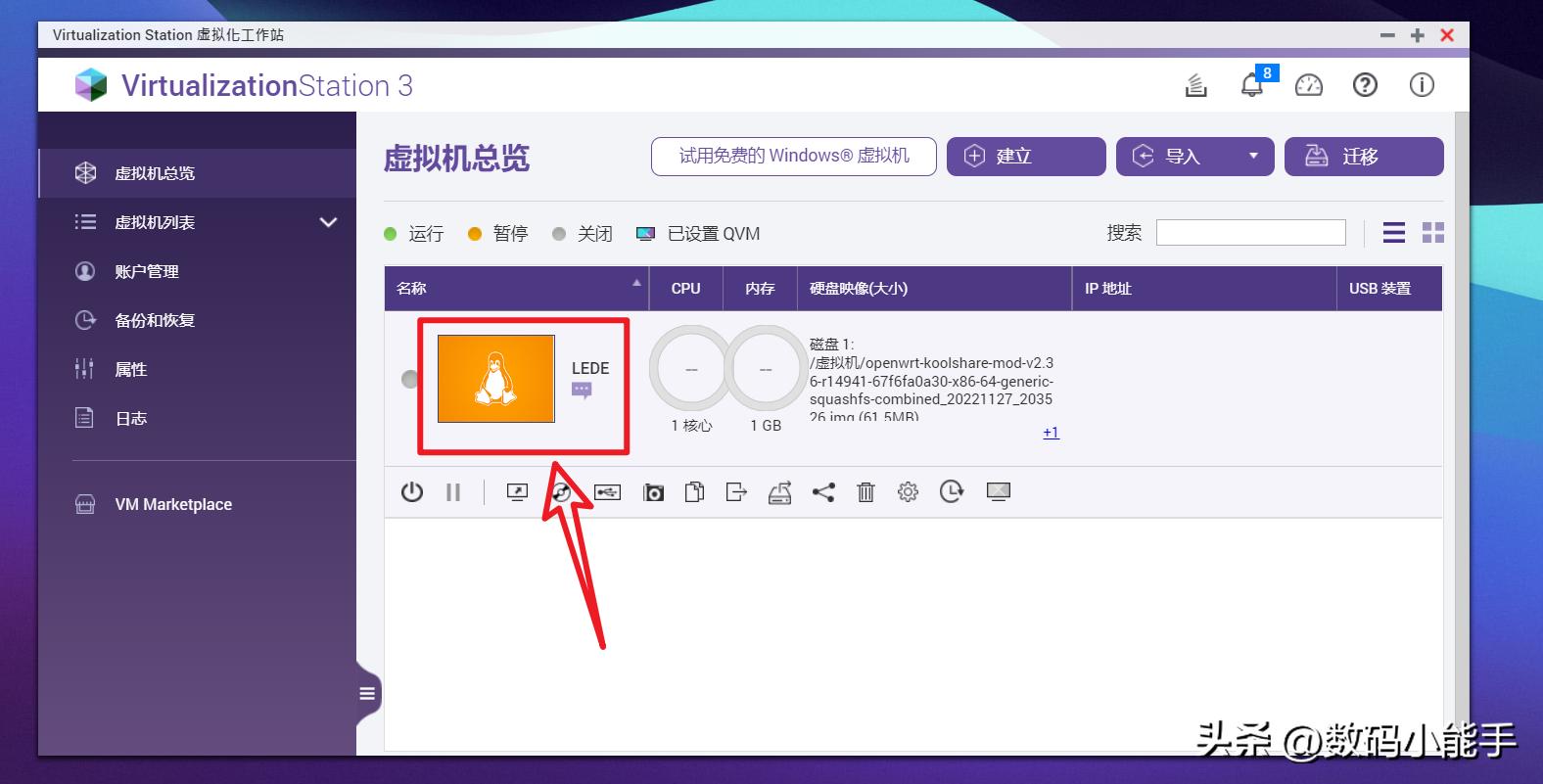The image size is (1543, 784).
Task: Click the 暂停 paused status legend
Action: coord(498,233)
